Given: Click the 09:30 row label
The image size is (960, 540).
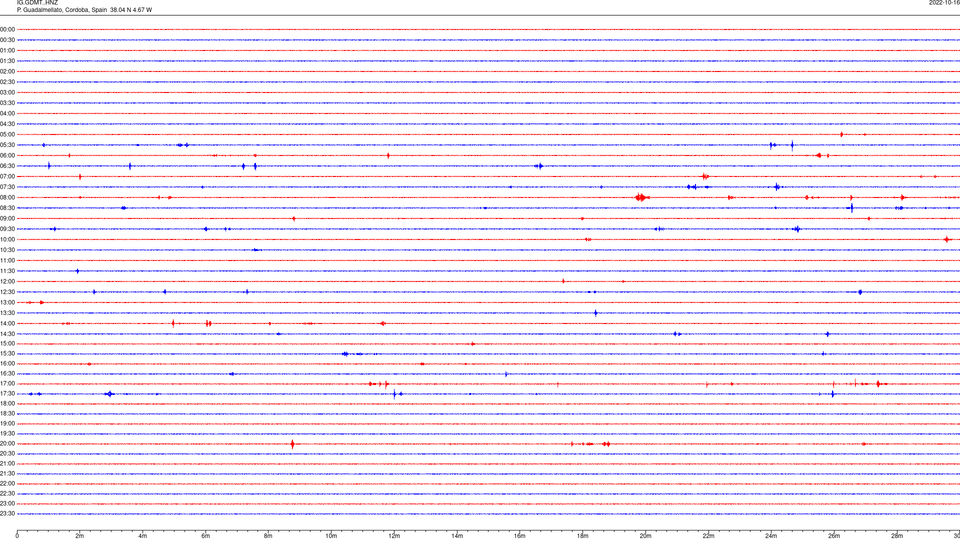Looking at the screenshot, I should (x=7, y=229).
